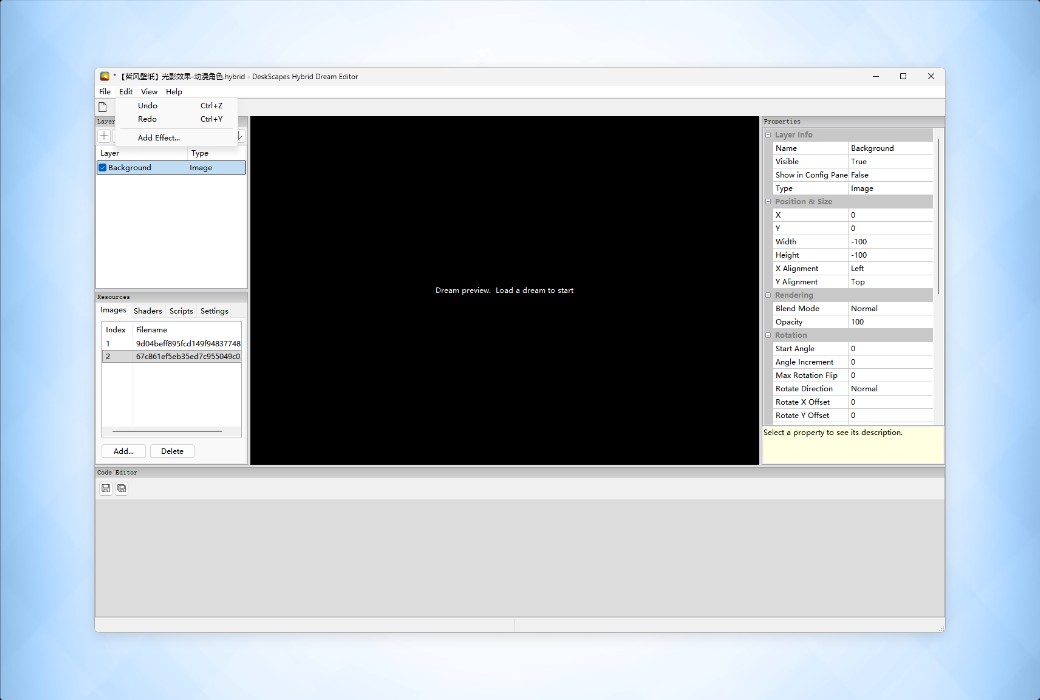The width and height of the screenshot is (1040, 700).
Task: Collapse the Rendering property group
Action: click(x=768, y=295)
